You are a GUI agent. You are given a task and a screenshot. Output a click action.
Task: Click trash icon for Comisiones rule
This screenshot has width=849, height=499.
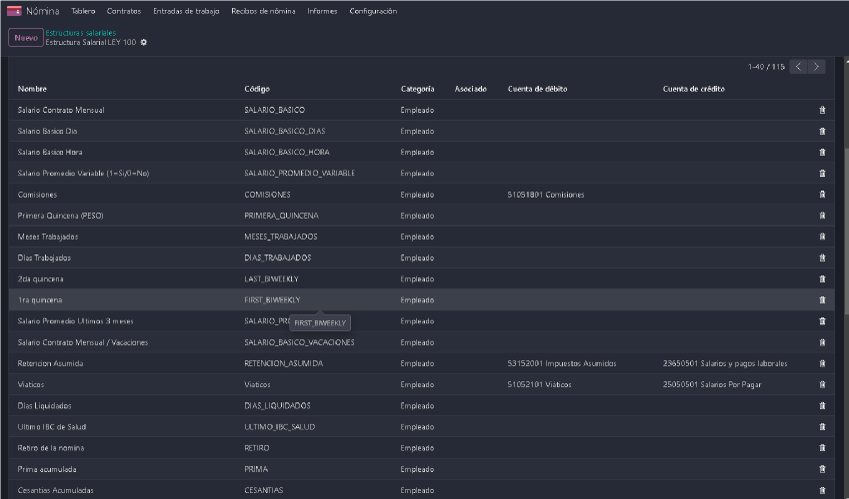(822, 194)
